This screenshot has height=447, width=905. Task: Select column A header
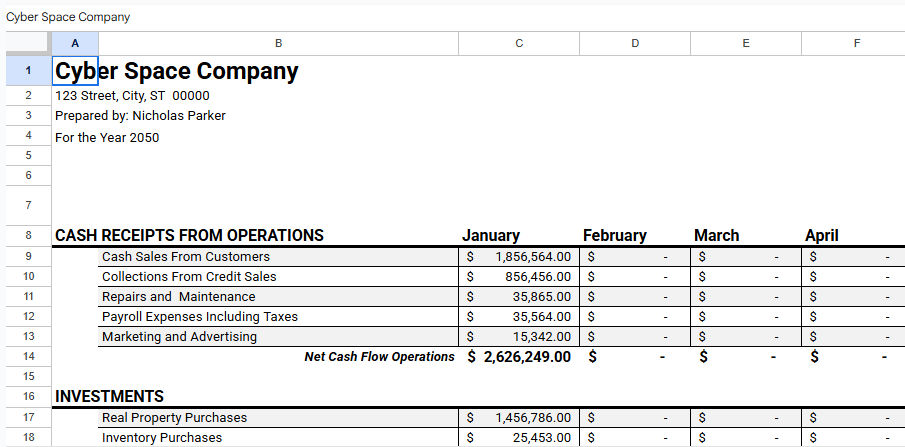coord(75,43)
